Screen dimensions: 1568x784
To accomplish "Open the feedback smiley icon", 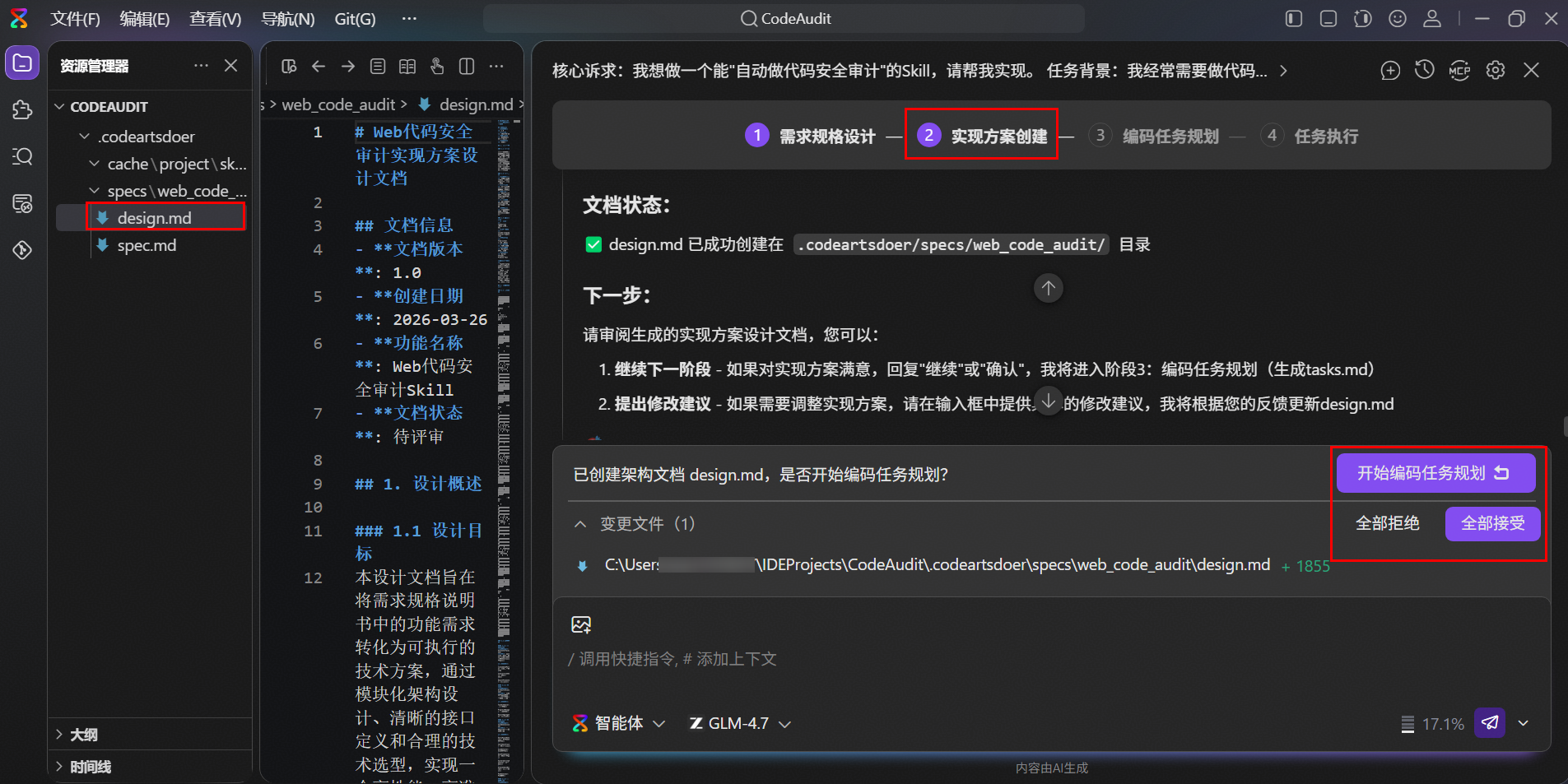I will (1398, 18).
